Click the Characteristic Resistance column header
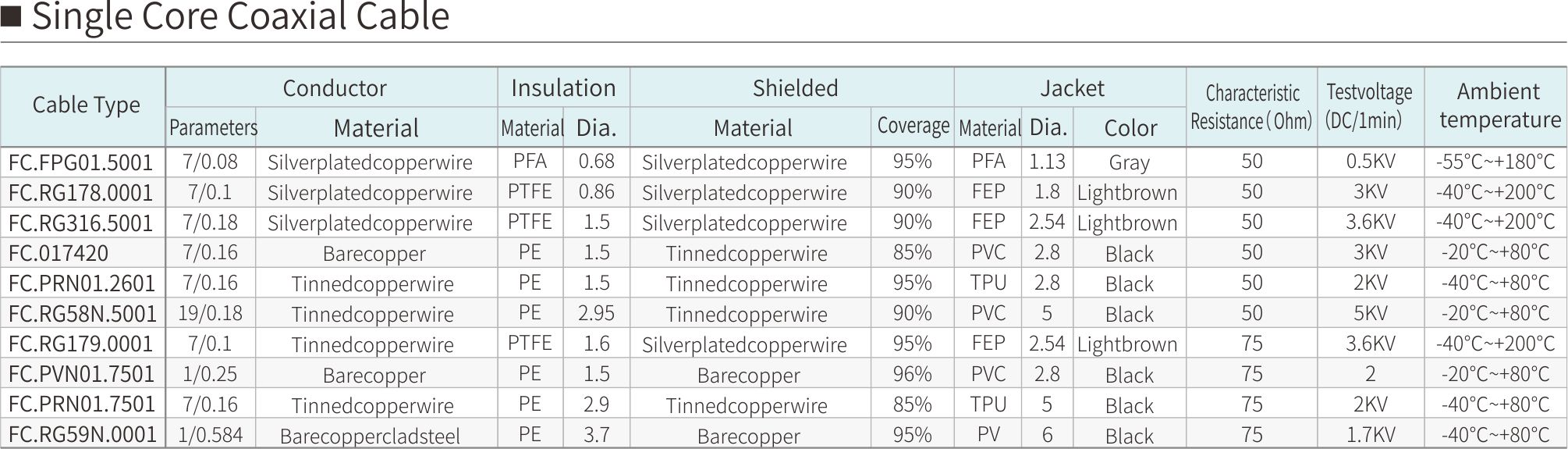 click(x=1251, y=107)
